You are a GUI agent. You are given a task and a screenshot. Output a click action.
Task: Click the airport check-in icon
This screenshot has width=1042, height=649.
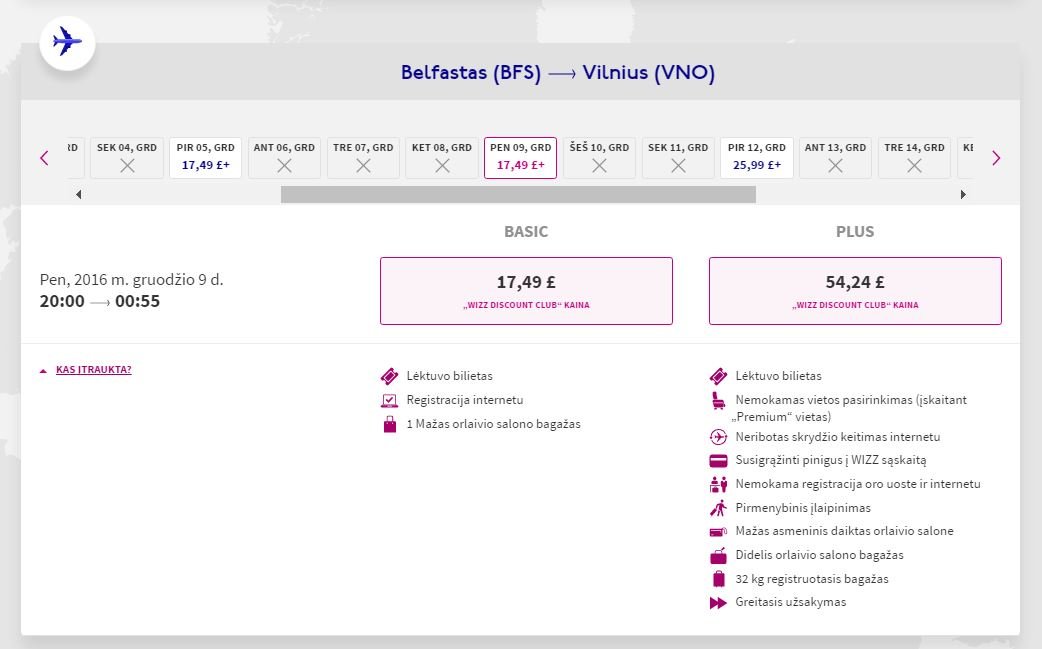click(718, 484)
